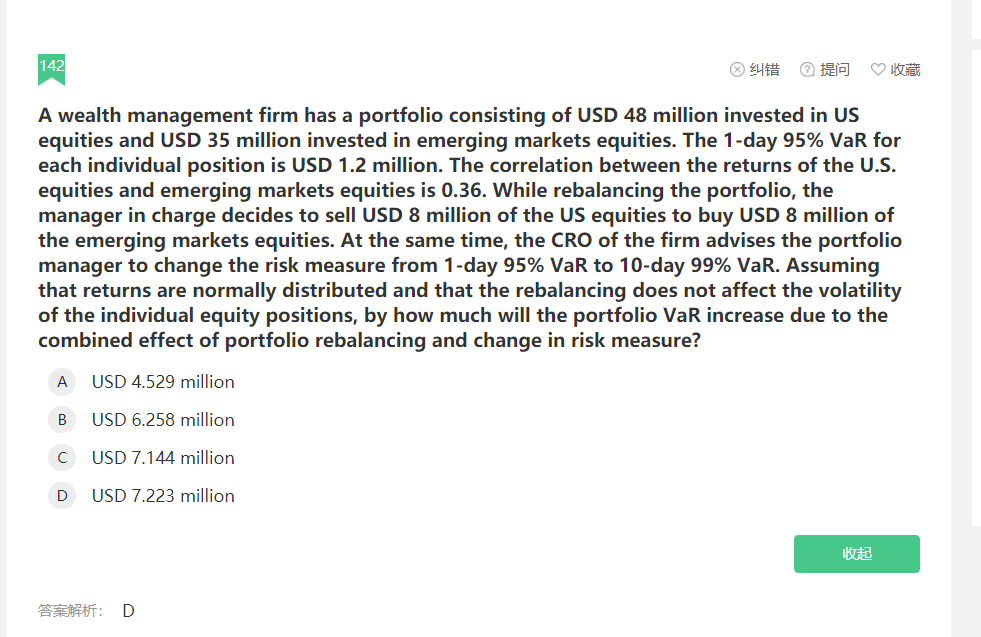Select radio option D circle

(x=62, y=496)
